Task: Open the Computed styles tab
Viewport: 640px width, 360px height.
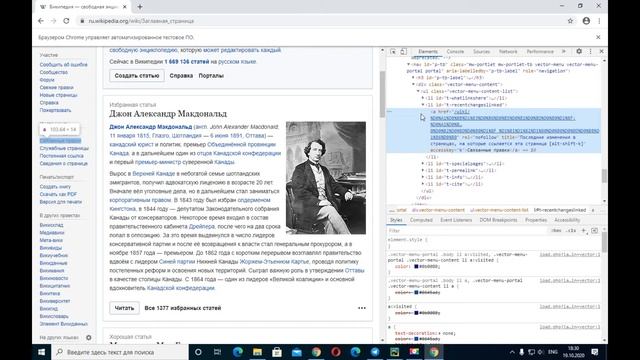Action: pyautogui.click(x=421, y=220)
